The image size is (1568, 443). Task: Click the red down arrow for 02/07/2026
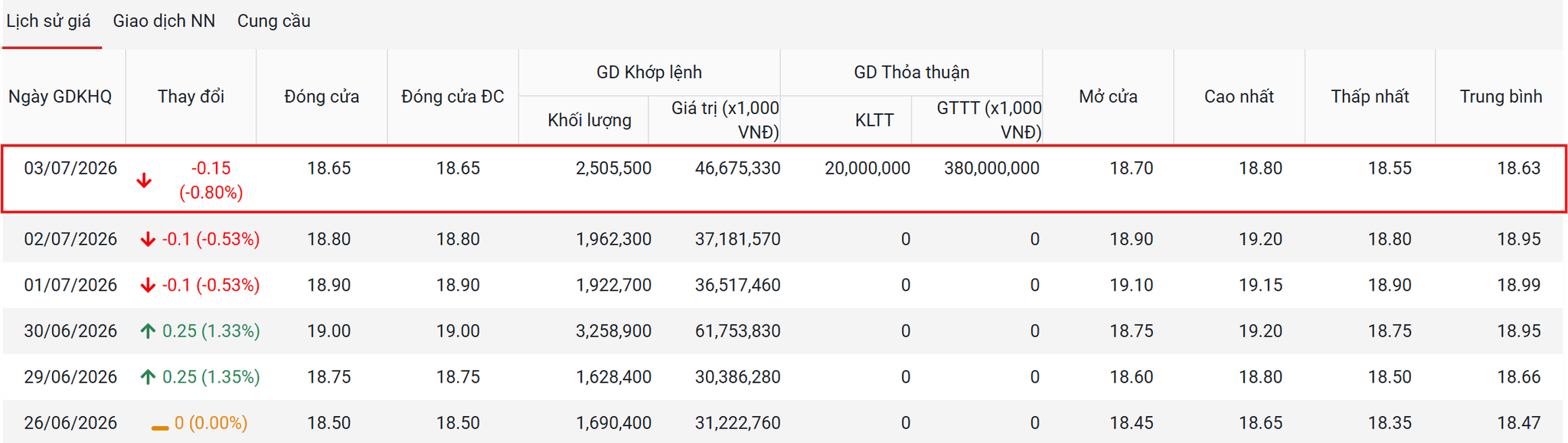pos(148,239)
